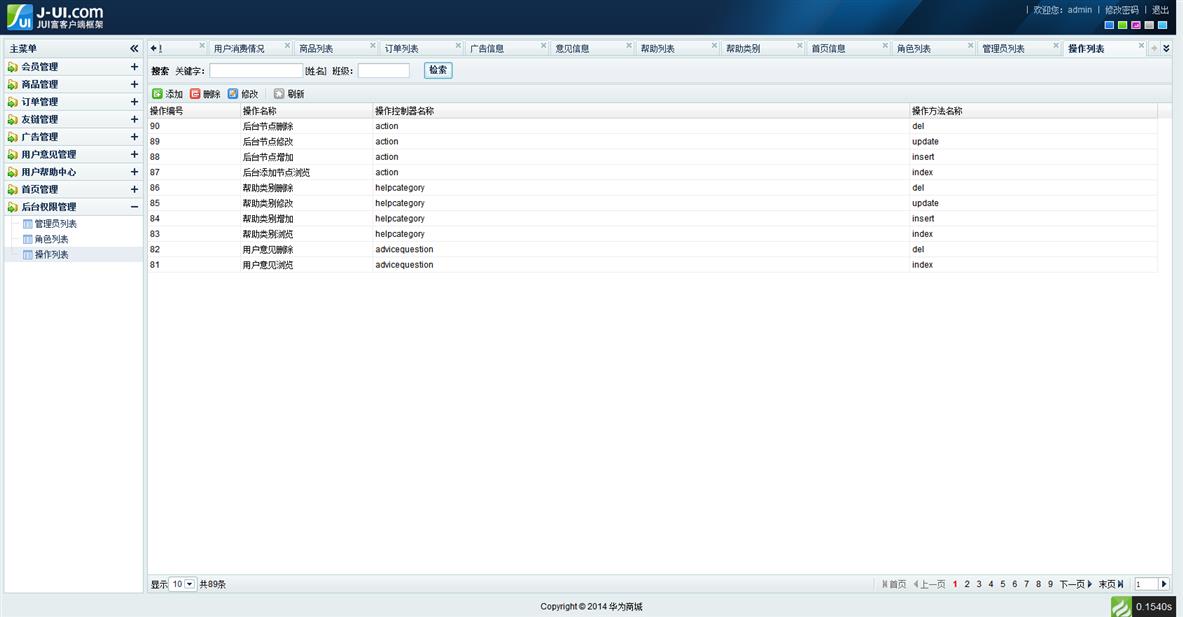Switch to the 商品列表 tab
The width and height of the screenshot is (1183, 617).
(x=316, y=48)
